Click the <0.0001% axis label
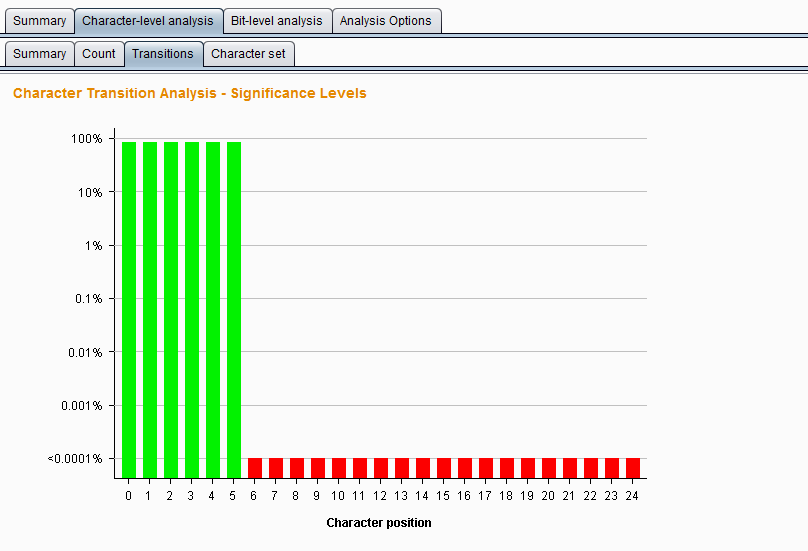This screenshot has width=808, height=551. (x=75, y=459)
